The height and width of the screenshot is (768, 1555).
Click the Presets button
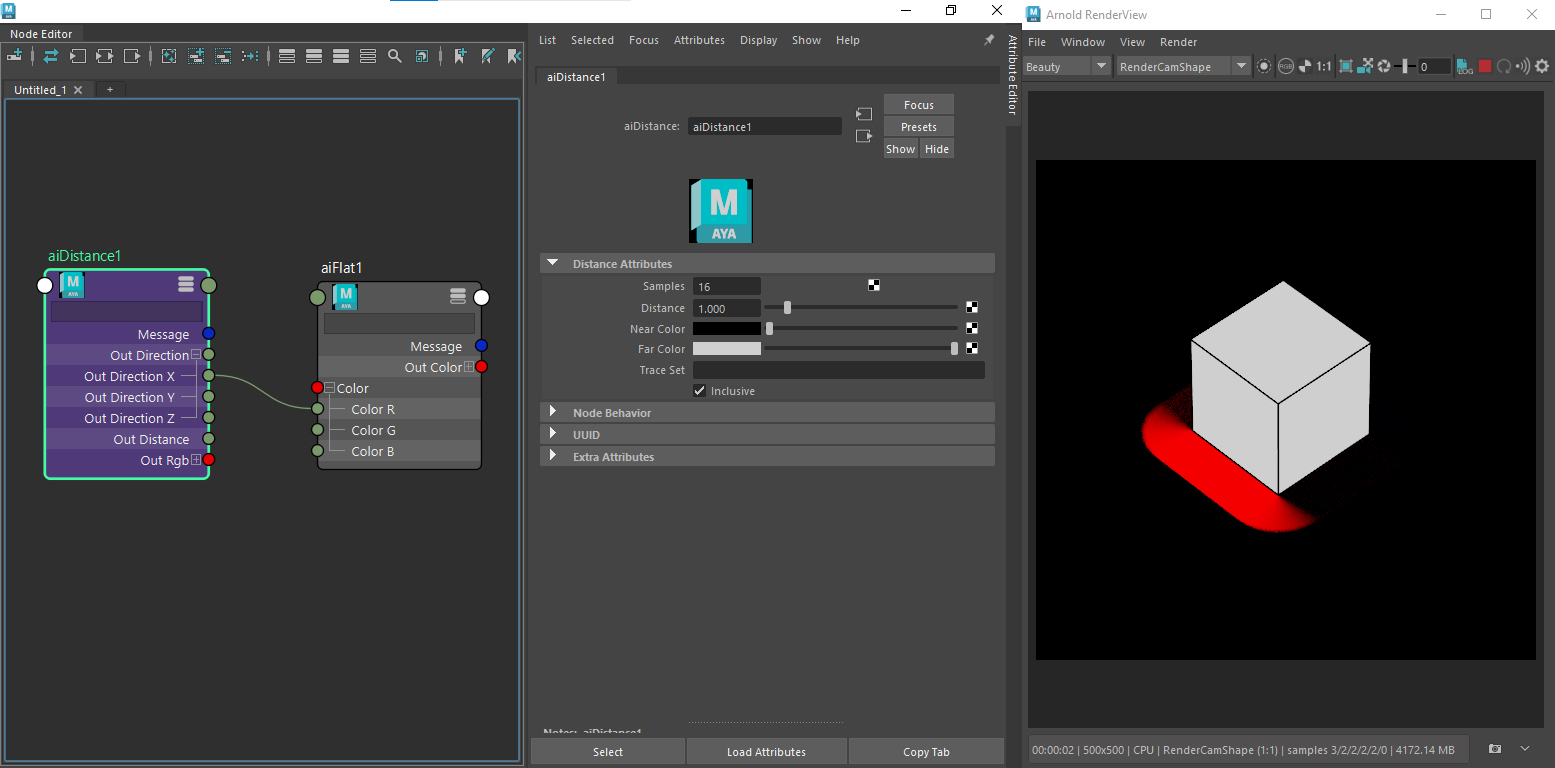tap(919, 127)
